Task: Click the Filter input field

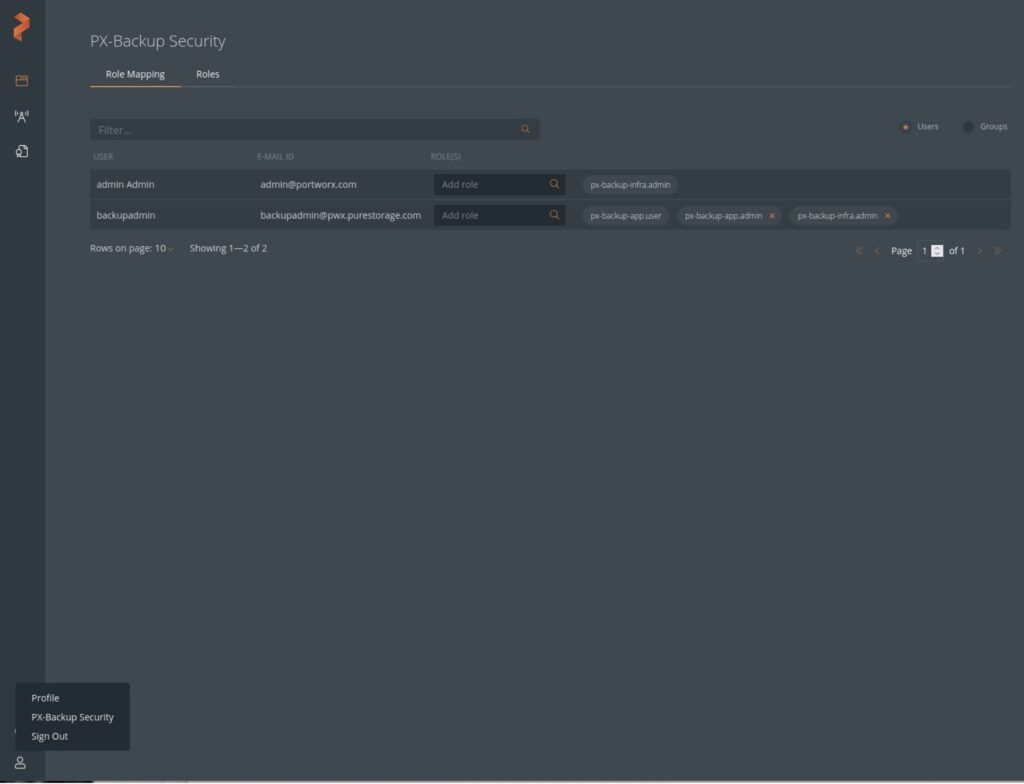Action: (x=300, y=130)
